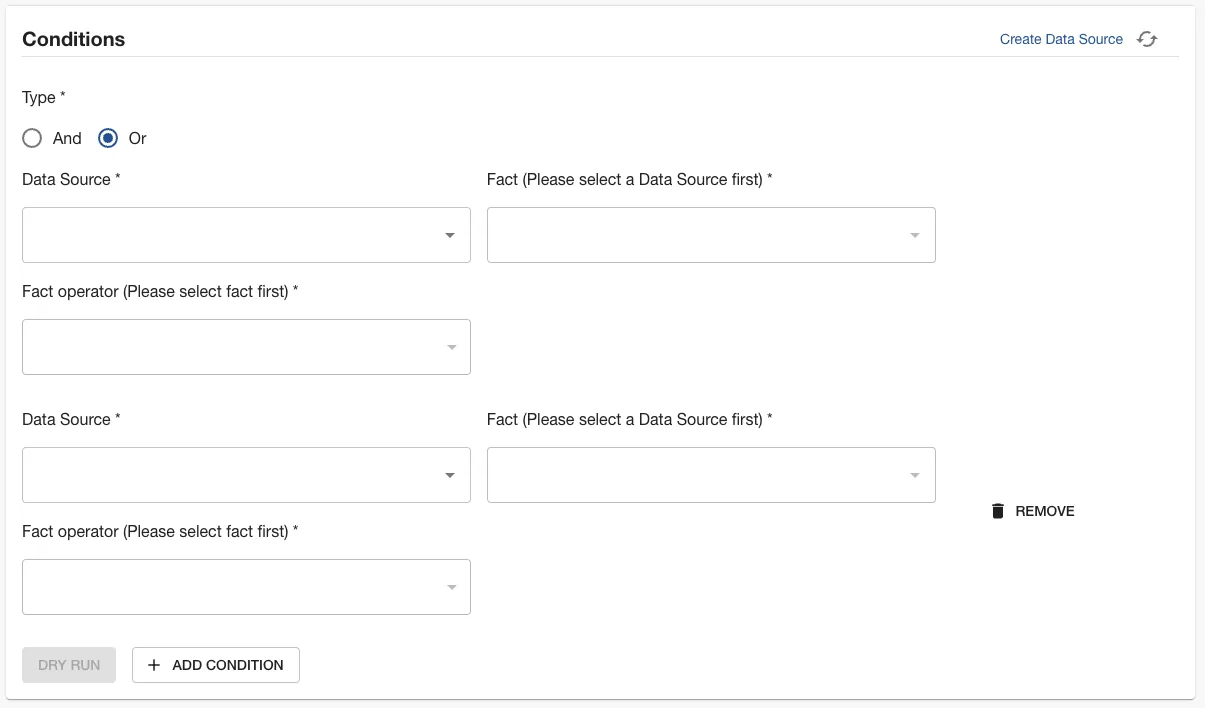The width and height of the screenshot is (1205, 708).
Task: Click the refresh icon beside Create Data Source
Action: pos(1147,39)
